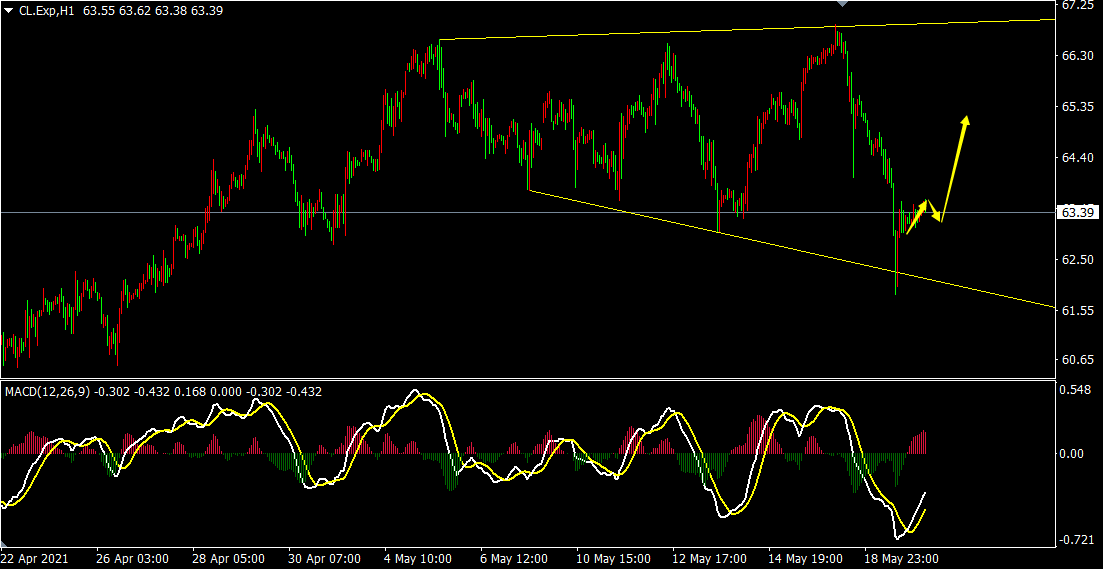Click the 64.40 price axis label
Screen dimensions: 1103x569
(1076, 158)
